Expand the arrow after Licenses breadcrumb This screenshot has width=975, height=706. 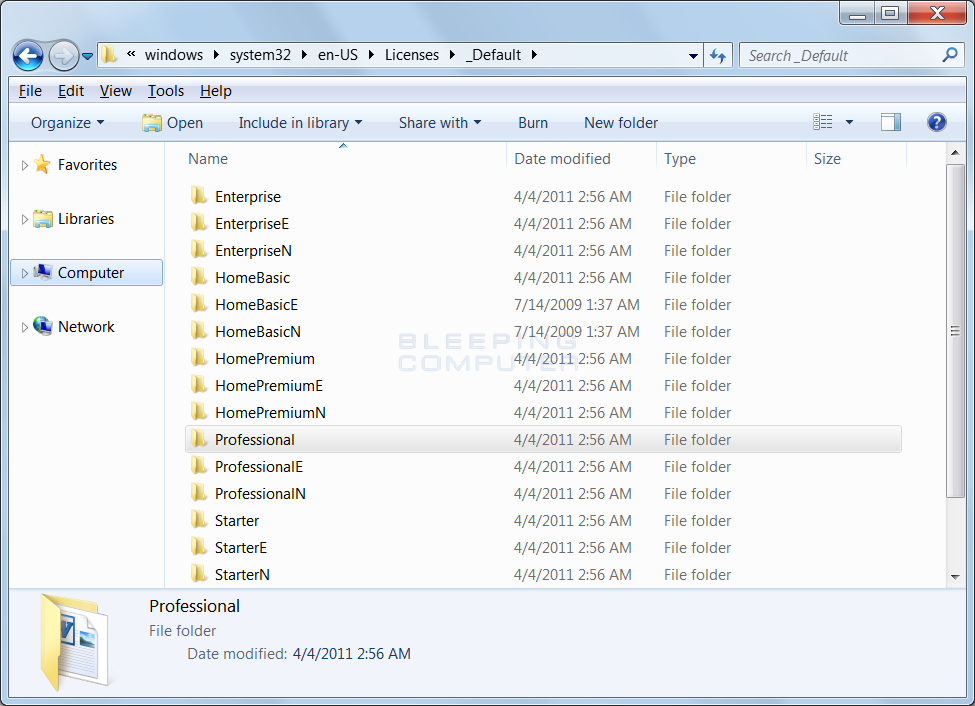(452, 55)
